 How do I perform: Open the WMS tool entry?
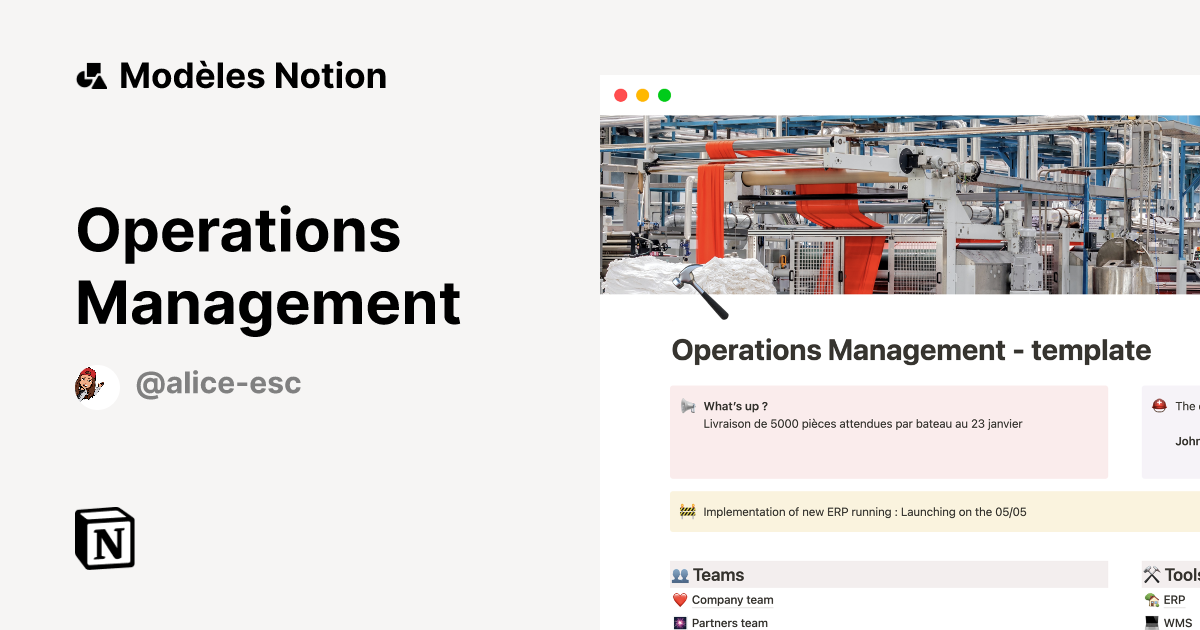click(x=1180, y=622)
